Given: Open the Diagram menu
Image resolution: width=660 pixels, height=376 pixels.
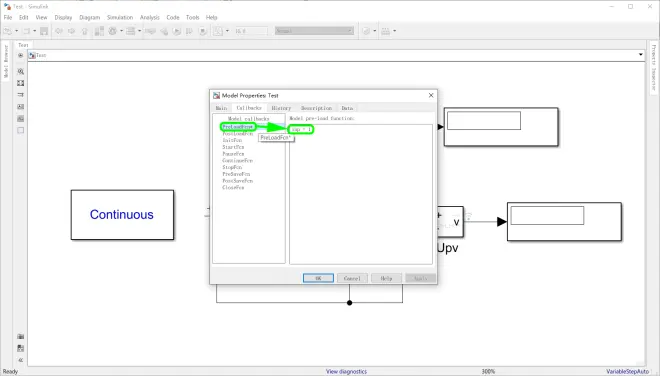Looking at the screenshot, I should point(90,17).
